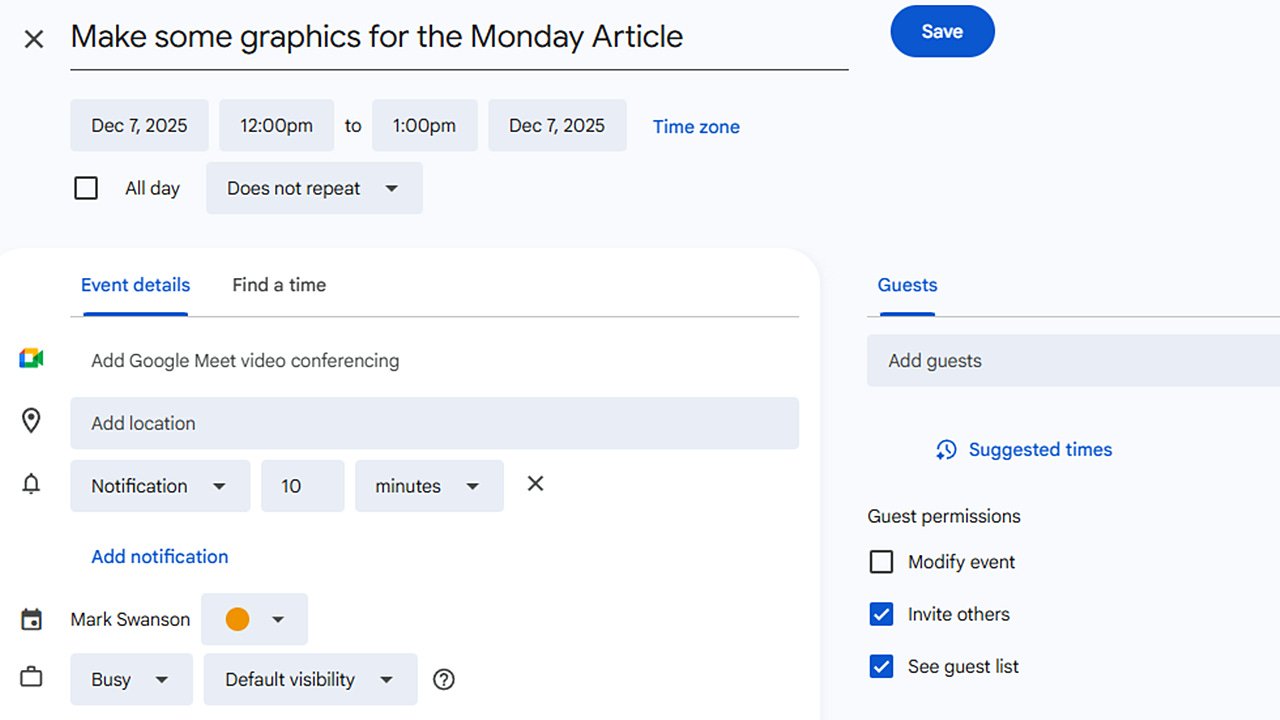Uncheck the Invite others permission

(881, 614)
